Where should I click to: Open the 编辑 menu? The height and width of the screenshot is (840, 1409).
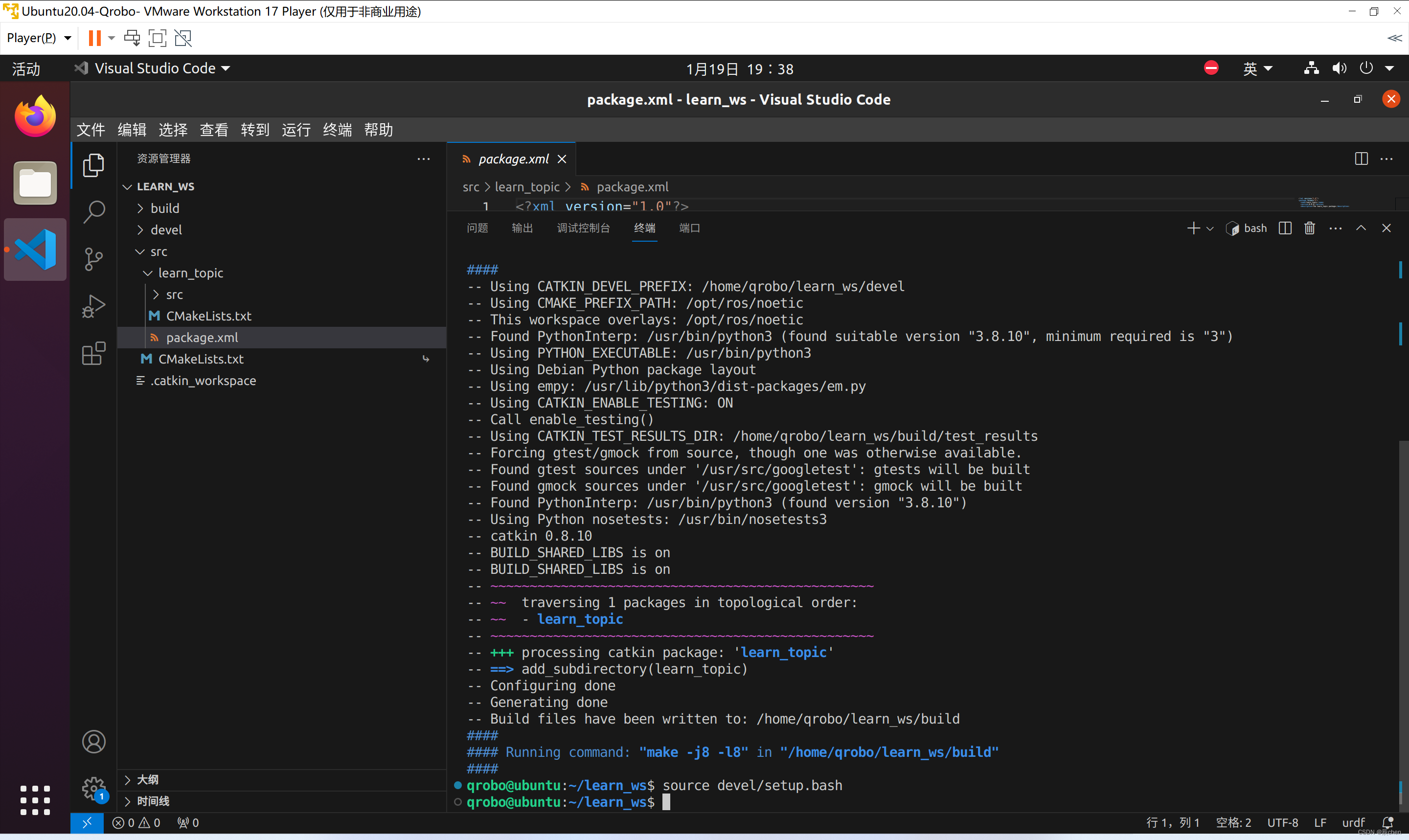tap(132, 130)
